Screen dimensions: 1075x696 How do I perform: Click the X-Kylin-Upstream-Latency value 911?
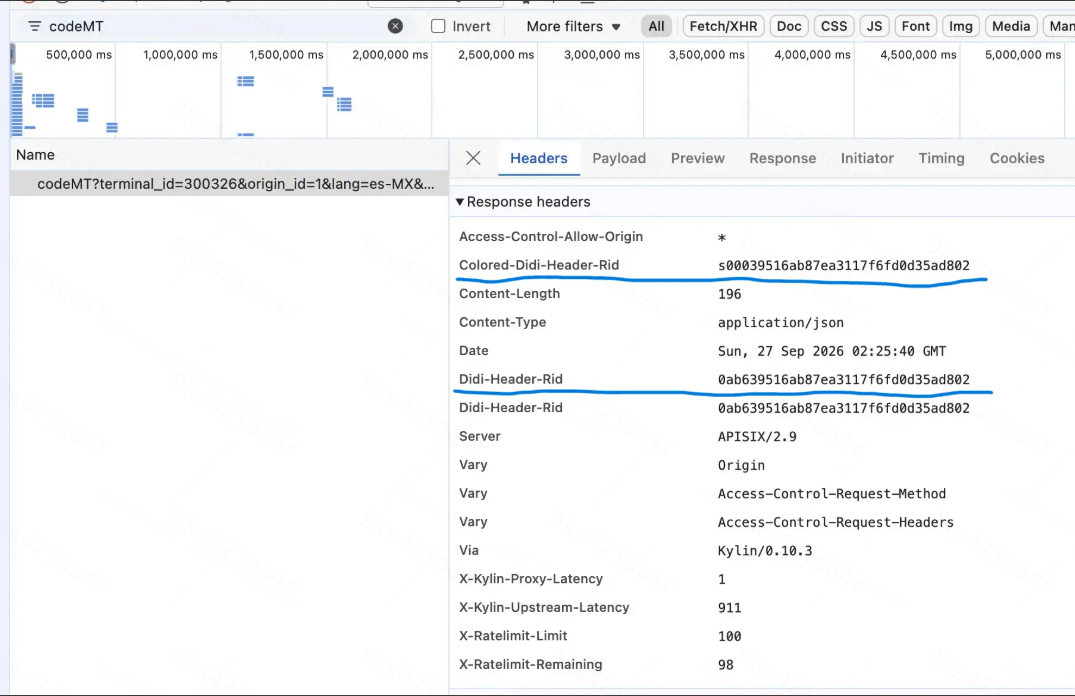(x=729, y=608)
